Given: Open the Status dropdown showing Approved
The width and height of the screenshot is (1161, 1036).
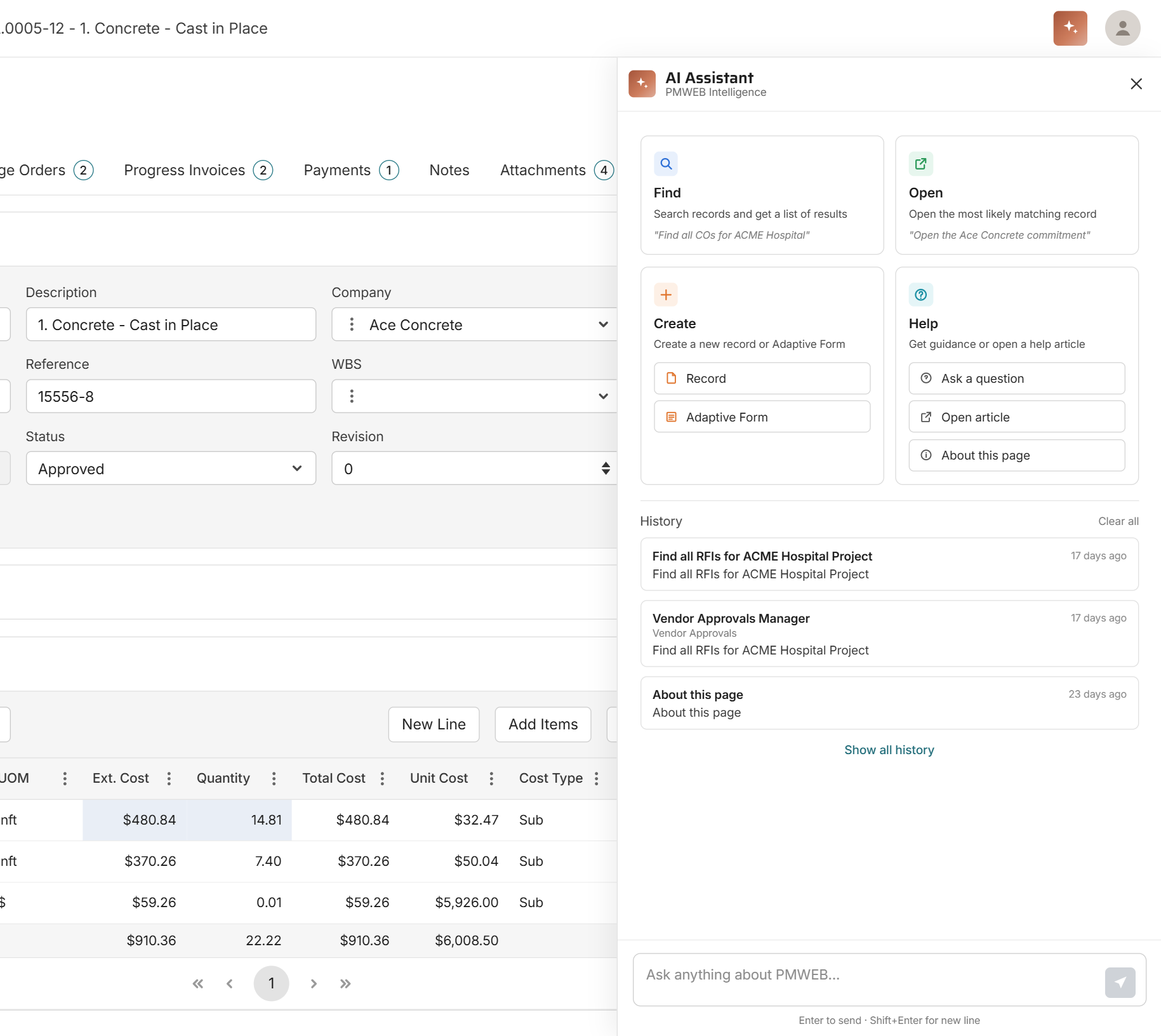Looking at the screenshot, I should (171, 468).
